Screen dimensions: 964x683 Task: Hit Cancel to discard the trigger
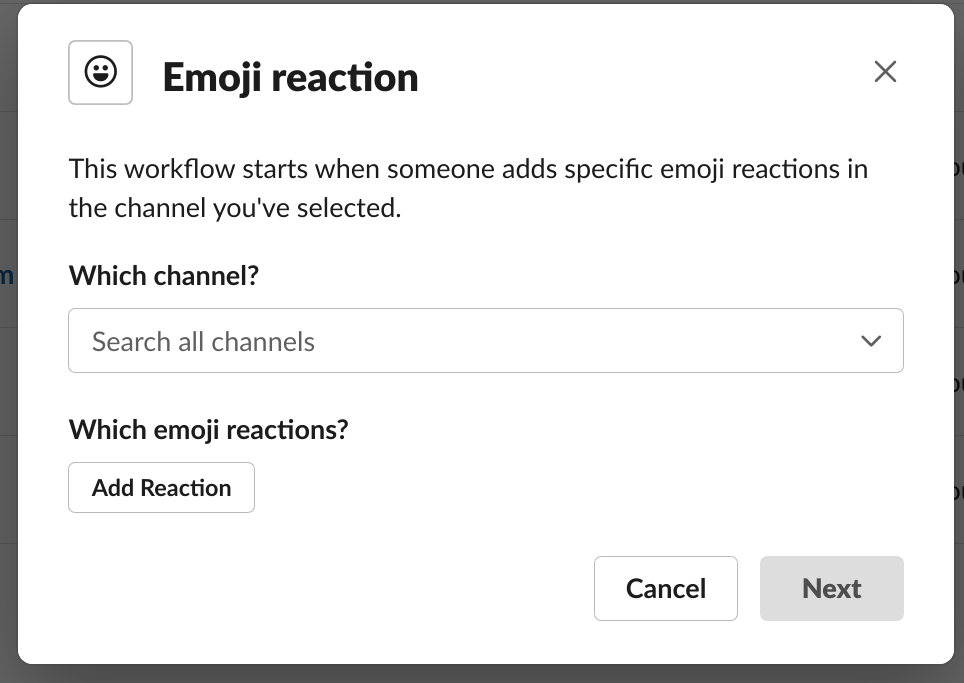665,588
